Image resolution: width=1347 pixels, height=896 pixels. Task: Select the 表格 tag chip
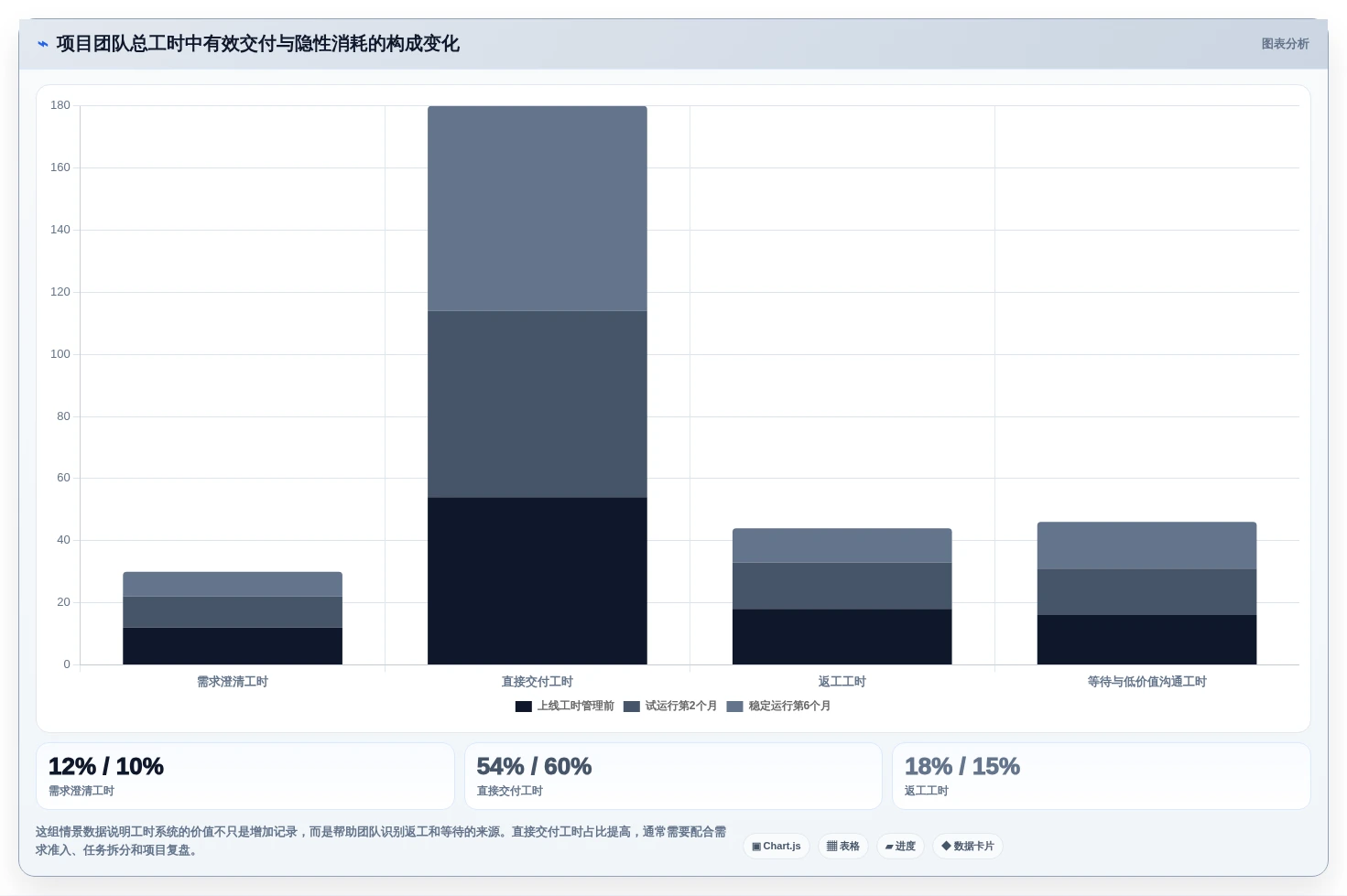[x=843, y=847]
